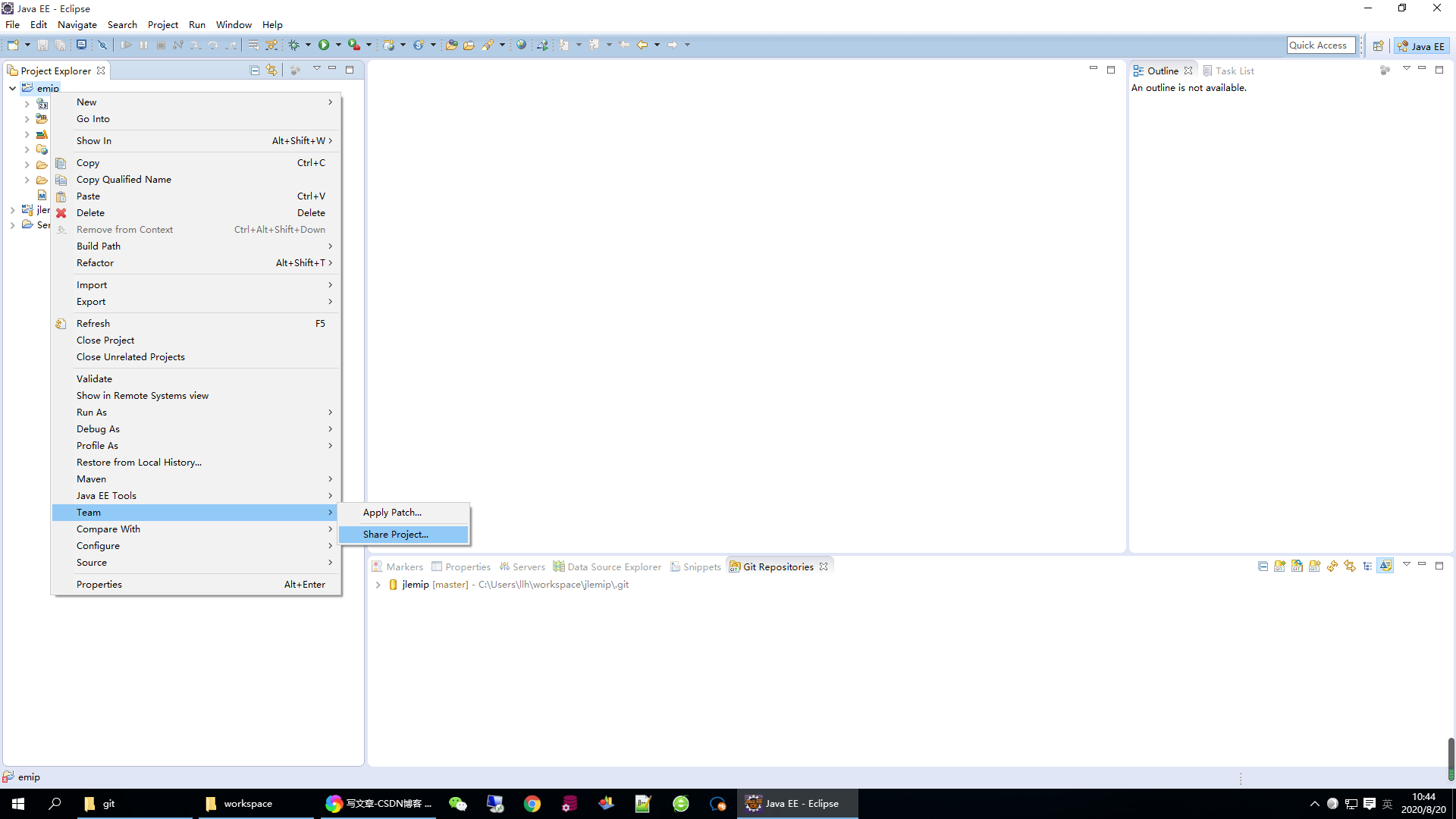
Task: Toggle Link with Editor in Project Explorer
Action: (271, 71)
